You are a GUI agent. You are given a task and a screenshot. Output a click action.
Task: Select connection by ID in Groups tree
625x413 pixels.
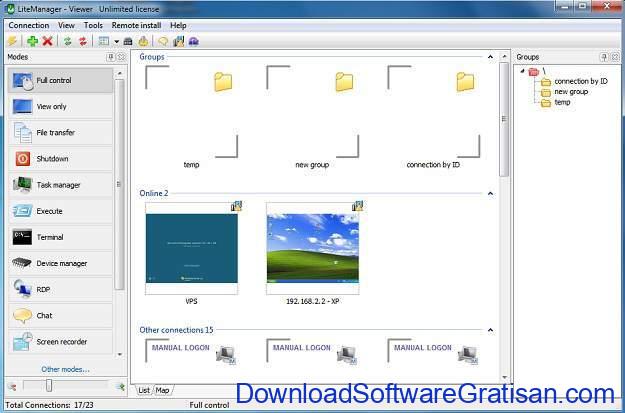[x=581, y=81]
